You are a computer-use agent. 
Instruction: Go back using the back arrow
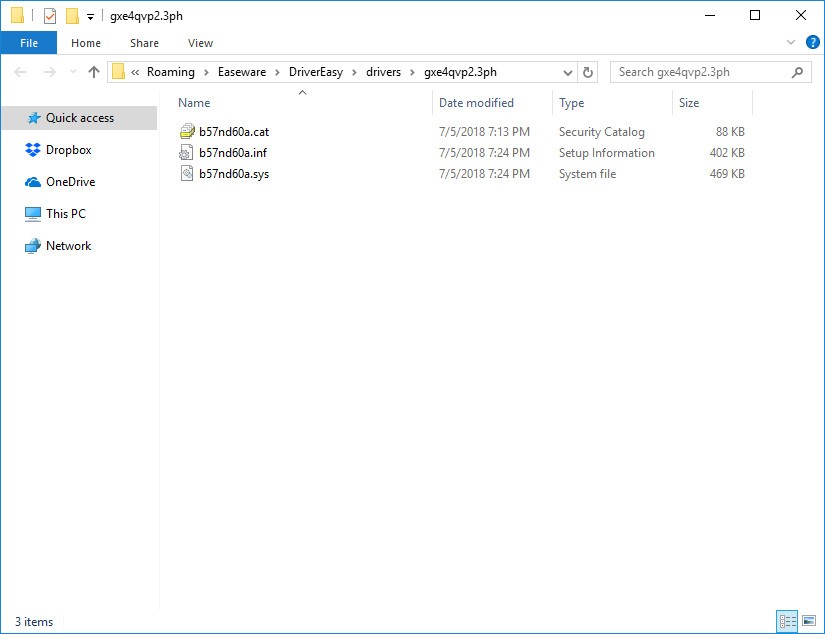point(20,71)
